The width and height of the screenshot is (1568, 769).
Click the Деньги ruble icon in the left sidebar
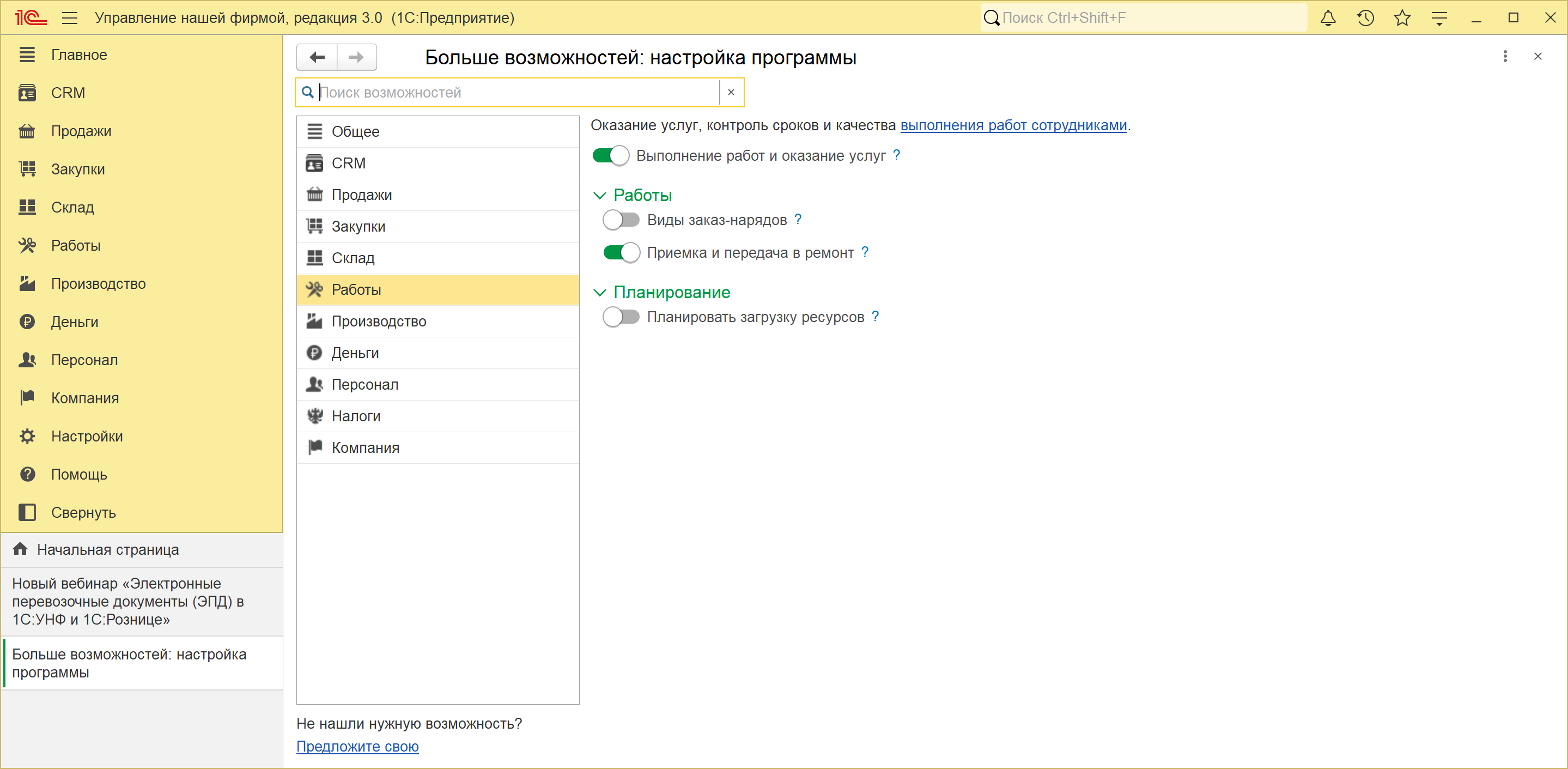click(27, 322)
